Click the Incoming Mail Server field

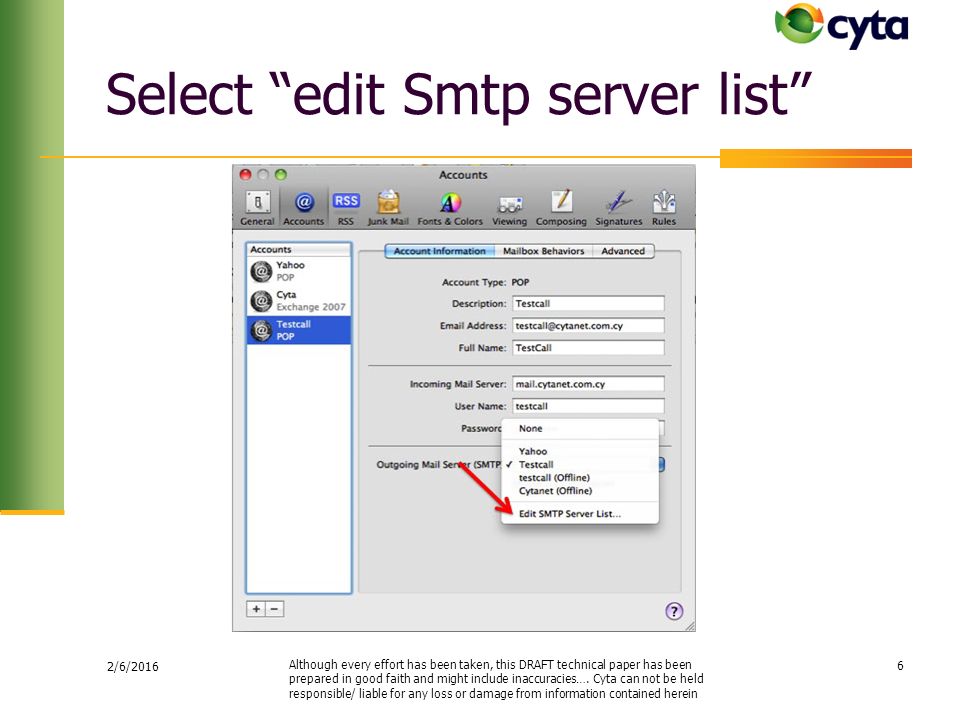click(588, 384)
